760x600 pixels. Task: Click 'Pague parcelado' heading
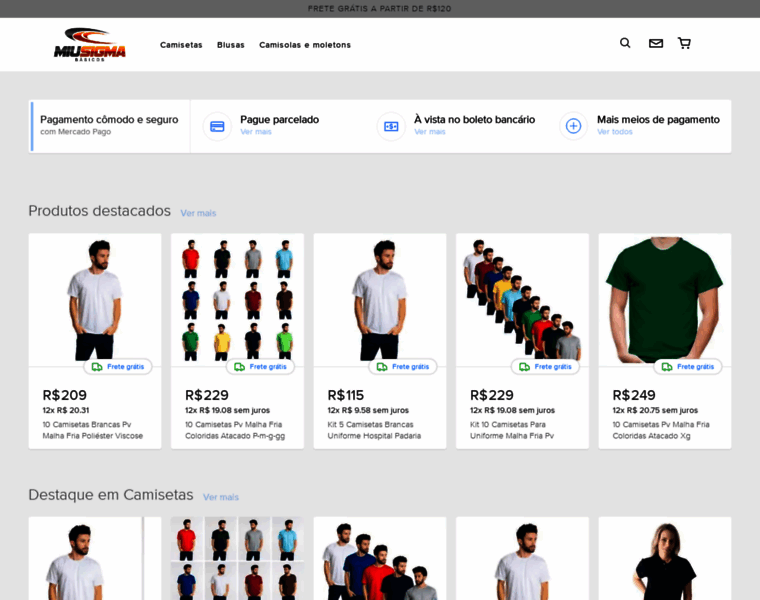click(280, 120)
